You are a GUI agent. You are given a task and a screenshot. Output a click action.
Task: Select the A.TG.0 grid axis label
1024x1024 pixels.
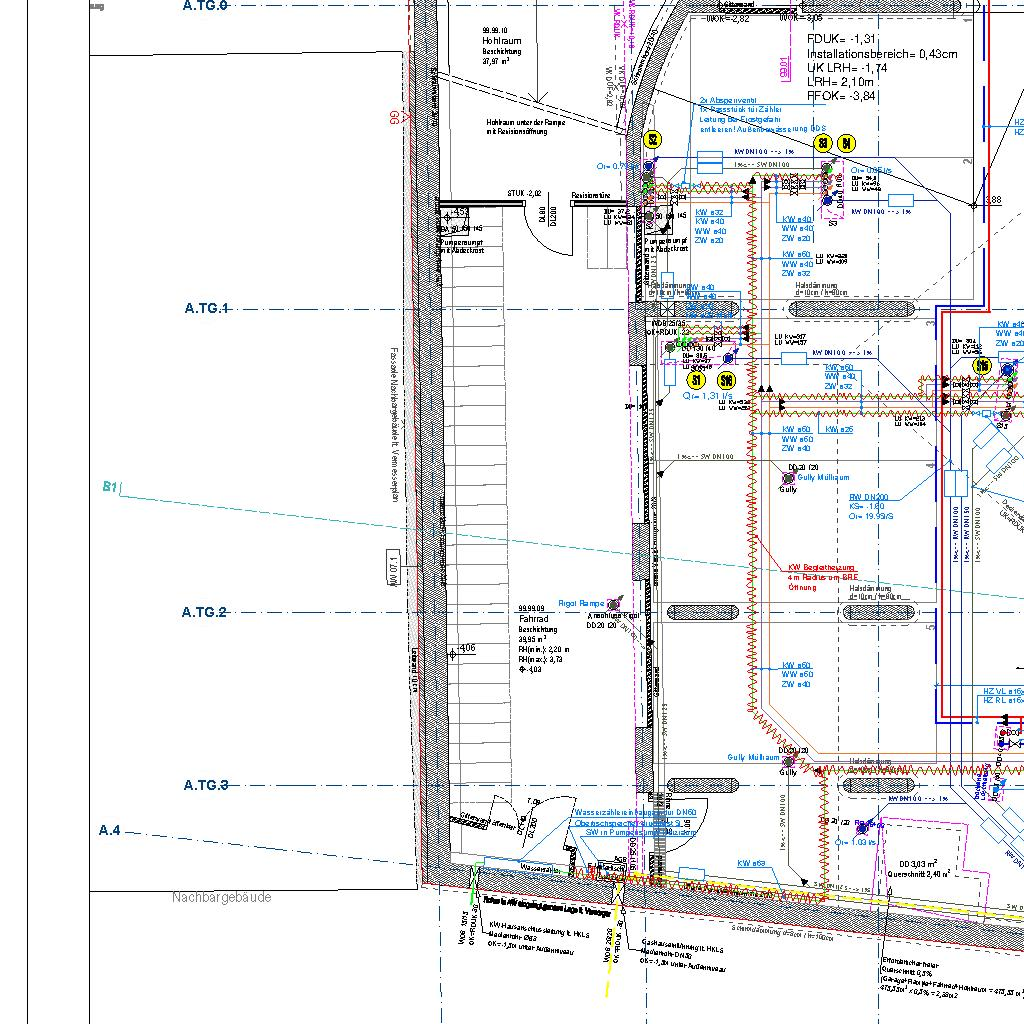click(205, 6)
